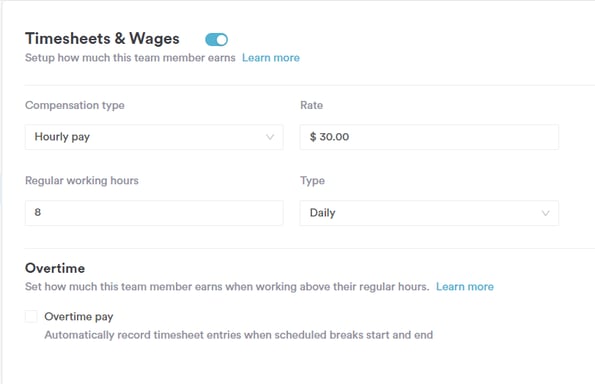Screen dimensions: 595x384
Task: Click the Overtime section heading
Action: (55, 268)
